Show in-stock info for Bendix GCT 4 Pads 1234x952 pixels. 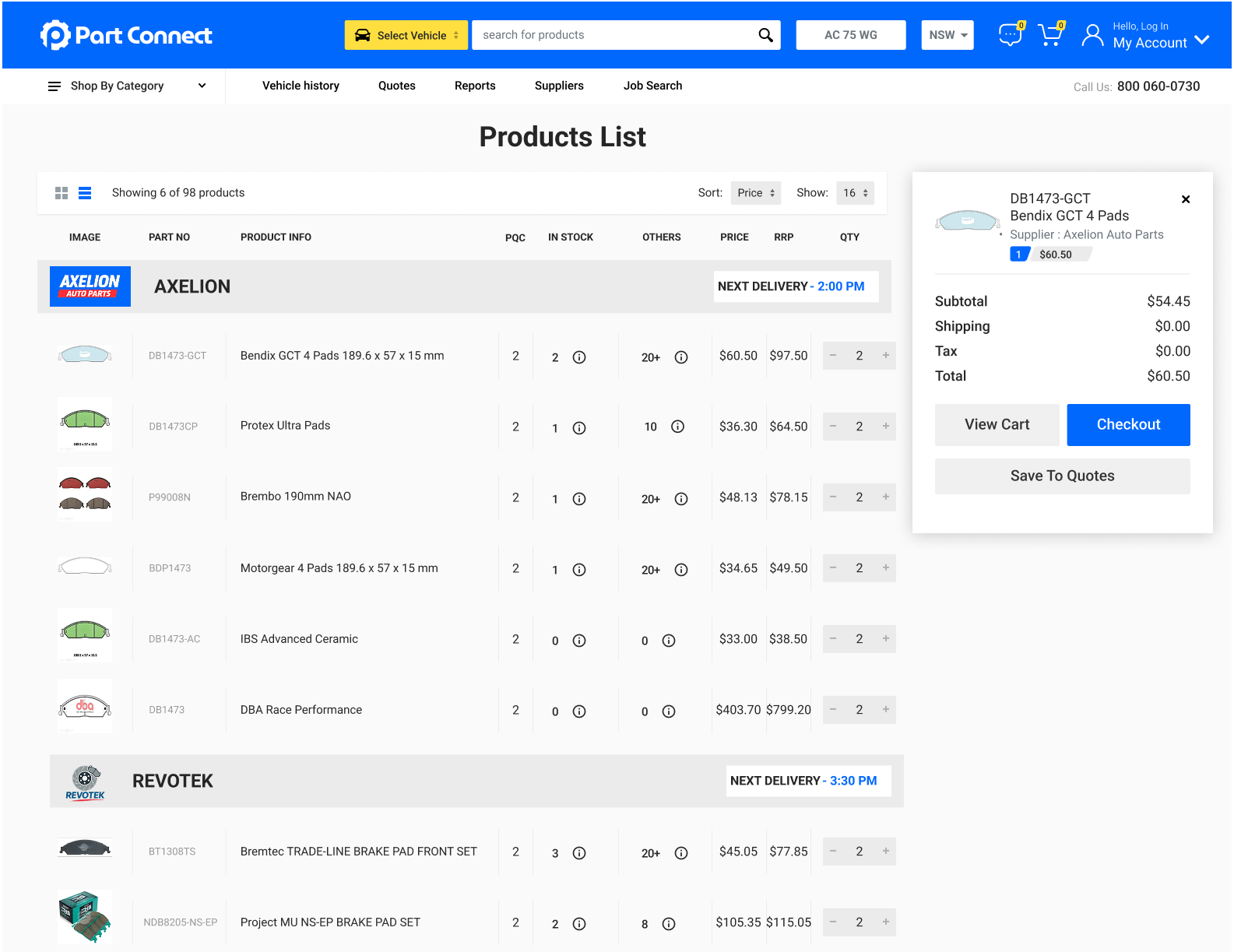(x=579, y=357)
